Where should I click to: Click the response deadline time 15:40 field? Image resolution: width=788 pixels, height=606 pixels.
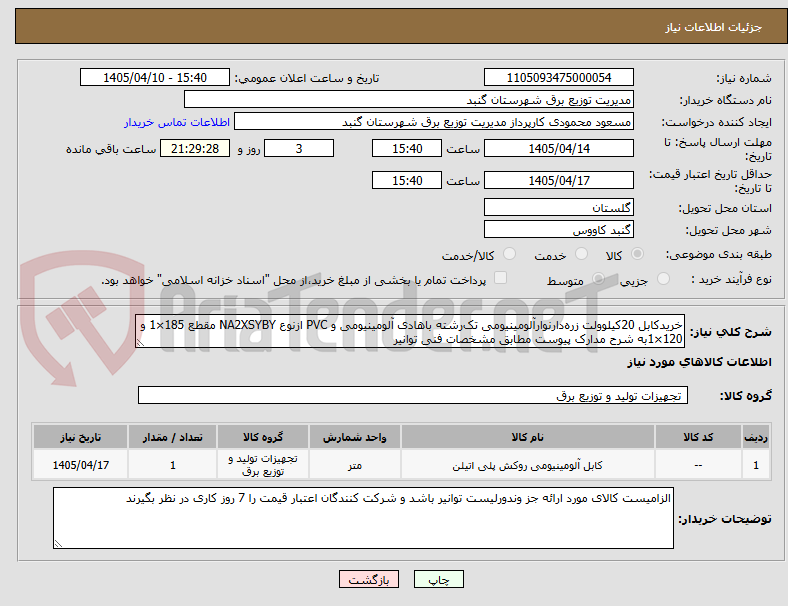[x=407, y=148]
